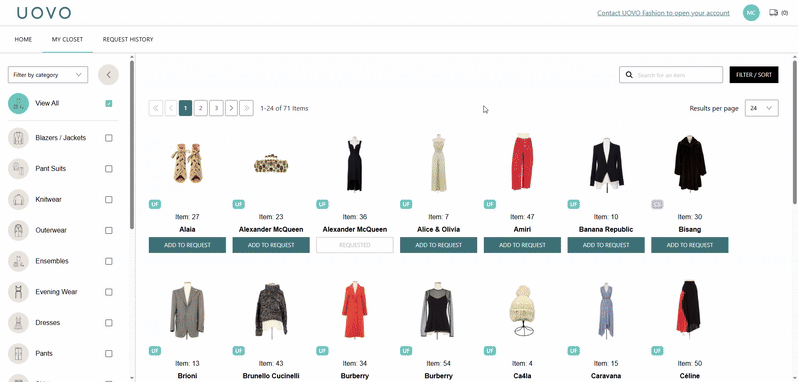Go to previous page of results
Screen dimensions: 798x382
171,108
